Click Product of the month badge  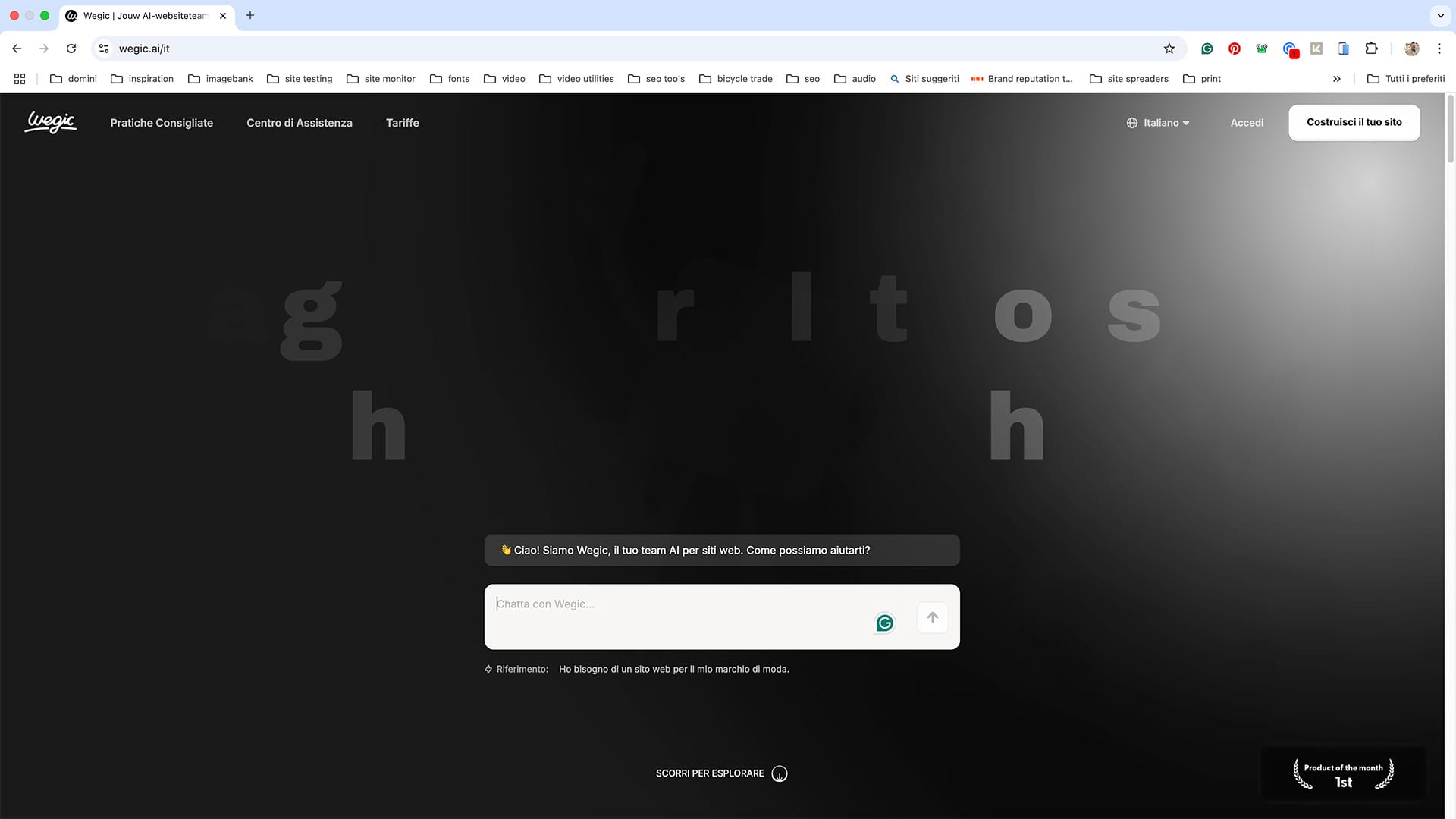(x=1343, y=774)
